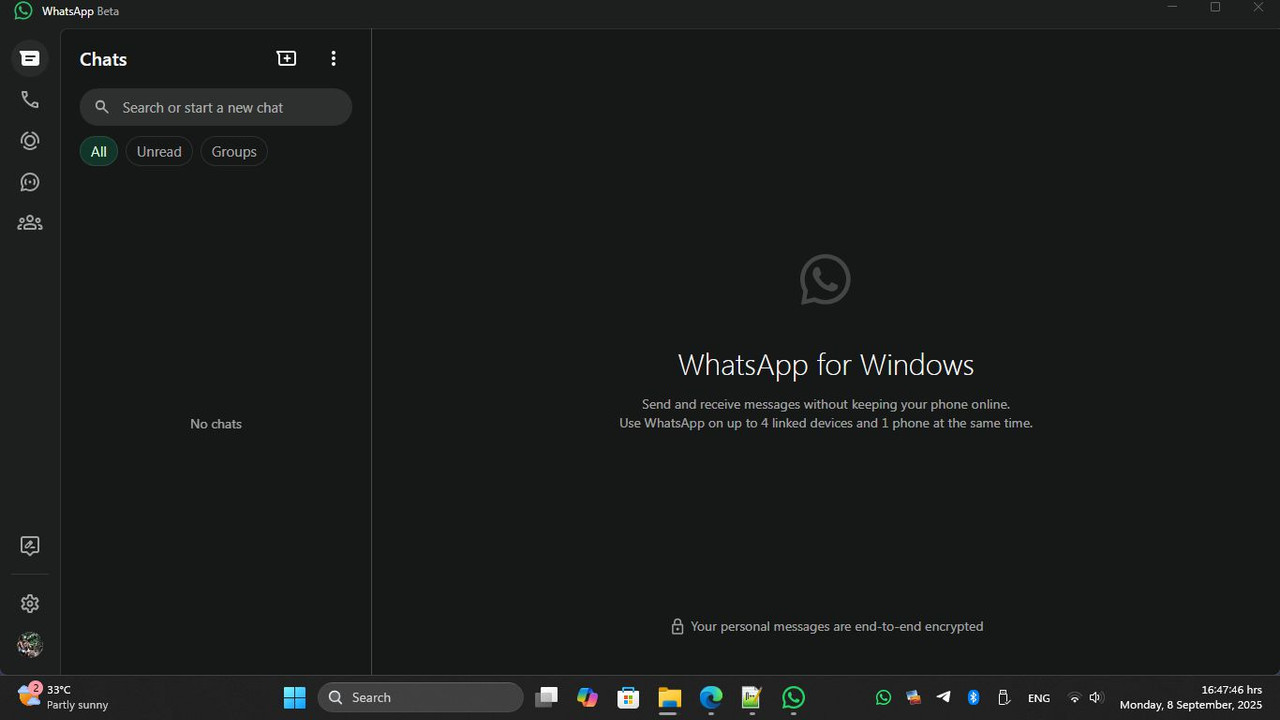Click the 'WhatsApp for Windows' heading

[826, 364]
